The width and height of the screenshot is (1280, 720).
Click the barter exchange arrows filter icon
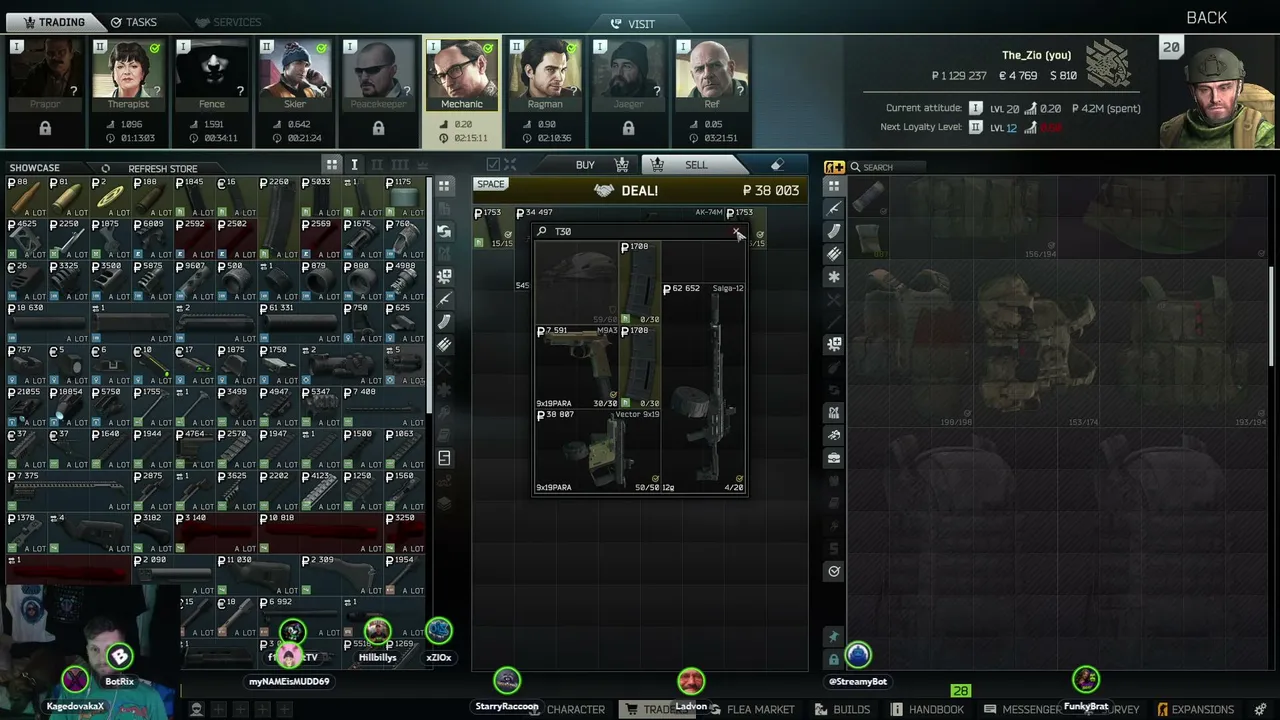coord(445,231)
